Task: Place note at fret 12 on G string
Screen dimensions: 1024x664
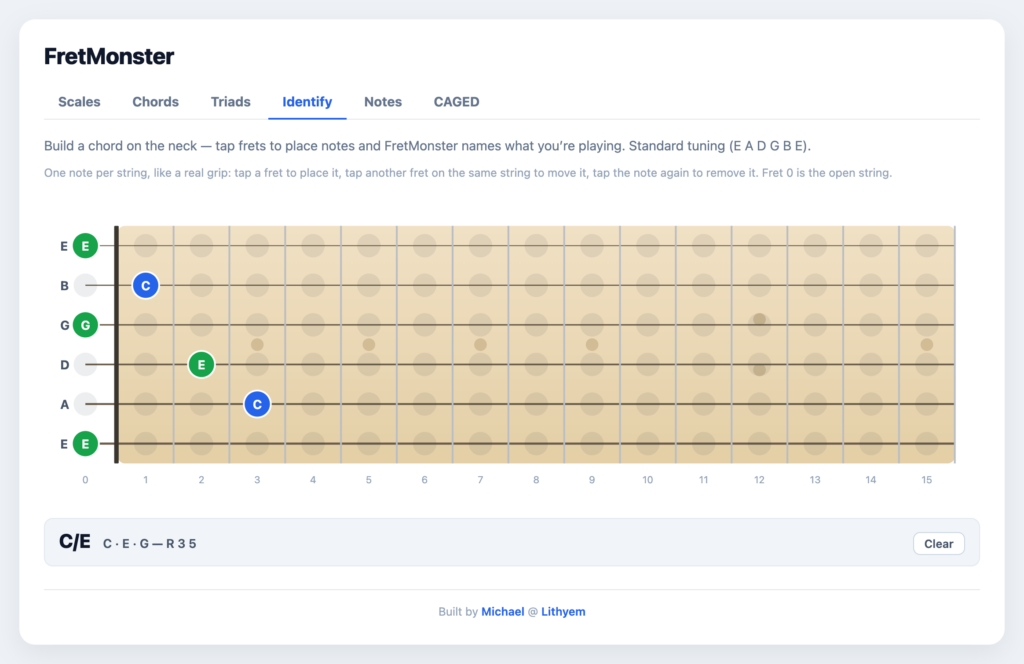Action: point(760,325)
